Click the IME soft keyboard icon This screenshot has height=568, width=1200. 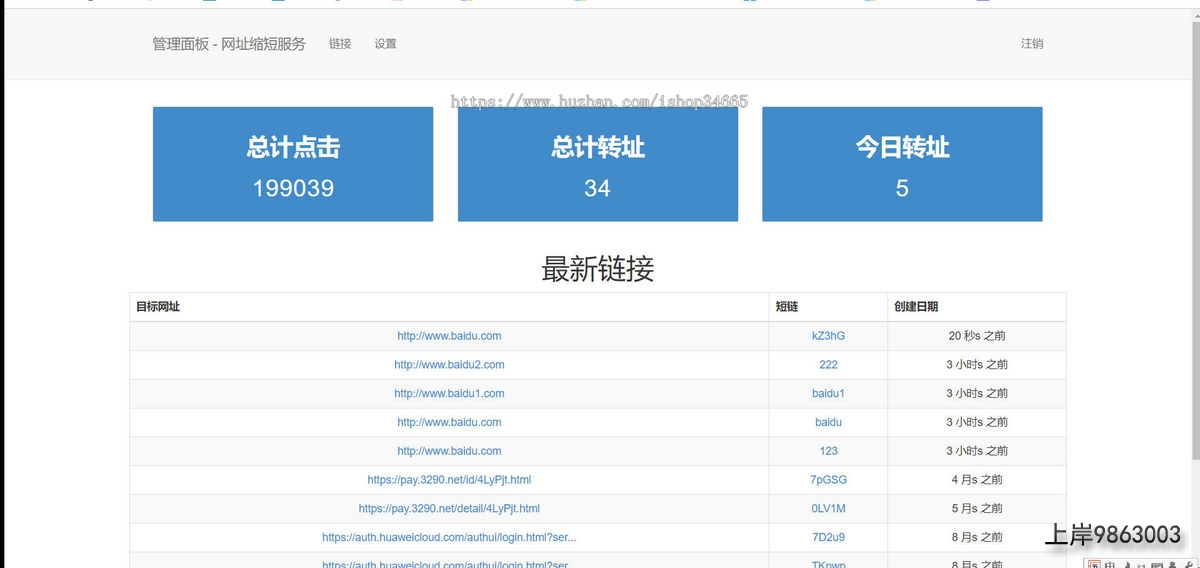(x=1158, y=563)
